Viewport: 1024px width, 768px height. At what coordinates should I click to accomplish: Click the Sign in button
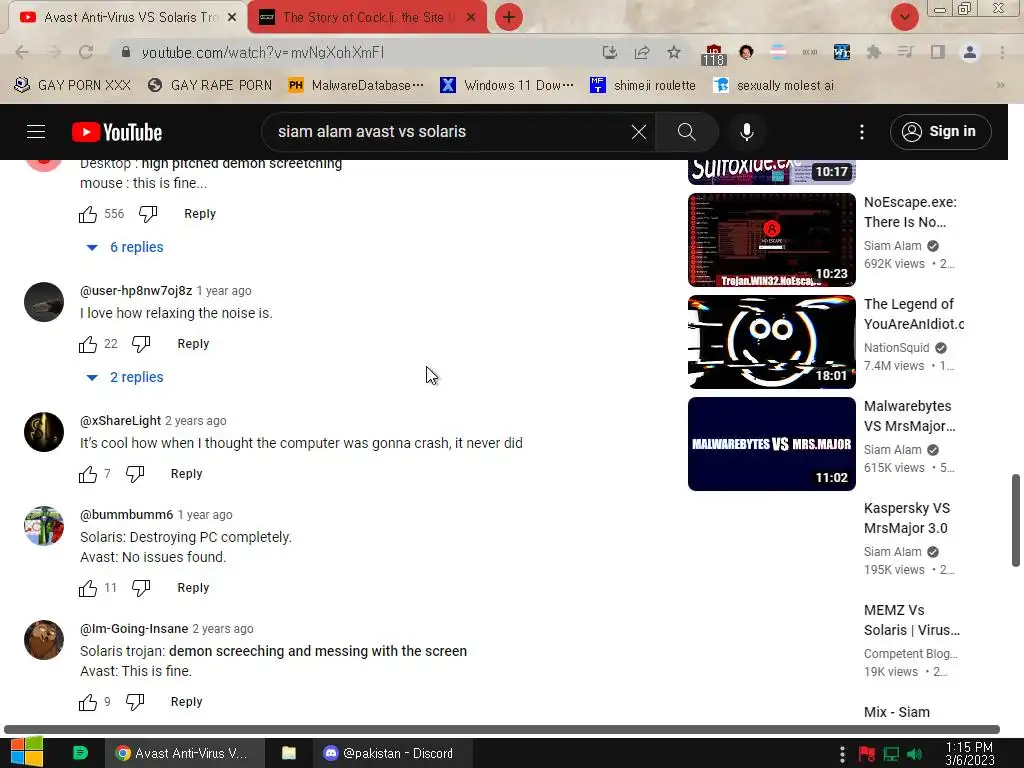(940, 132)
